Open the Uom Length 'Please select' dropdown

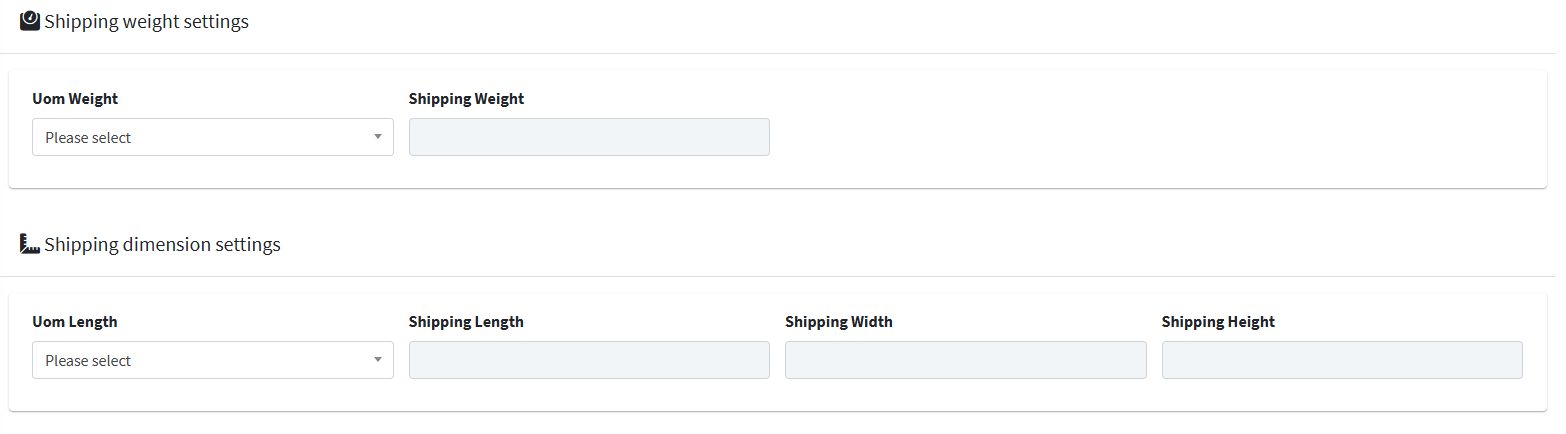coord(213,360)
